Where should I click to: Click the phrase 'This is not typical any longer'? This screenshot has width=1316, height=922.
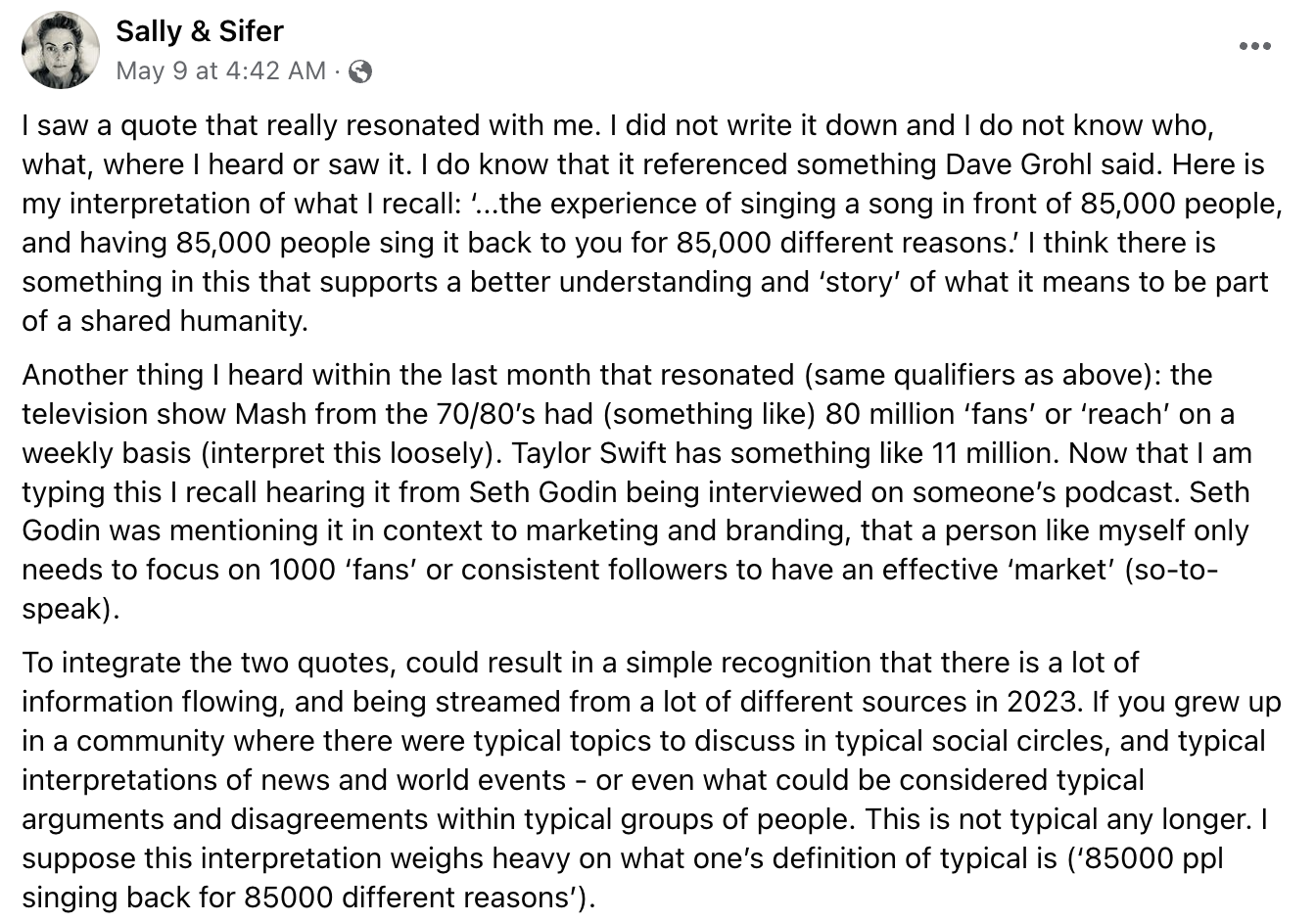pyautogui.click(x=1055, y=819)
